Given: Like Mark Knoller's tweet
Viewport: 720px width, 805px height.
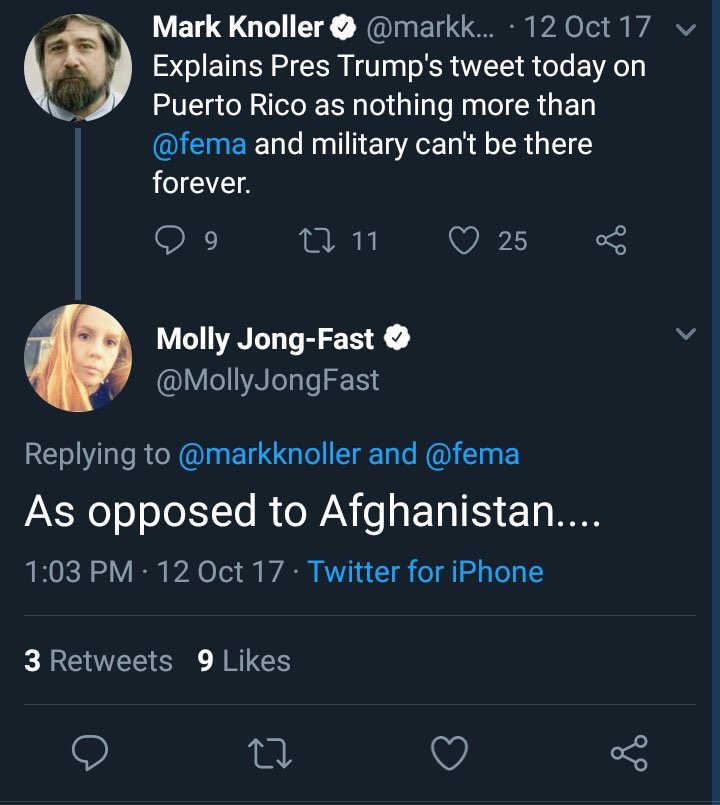Looking at the screenshot, I should coord(464,240).
